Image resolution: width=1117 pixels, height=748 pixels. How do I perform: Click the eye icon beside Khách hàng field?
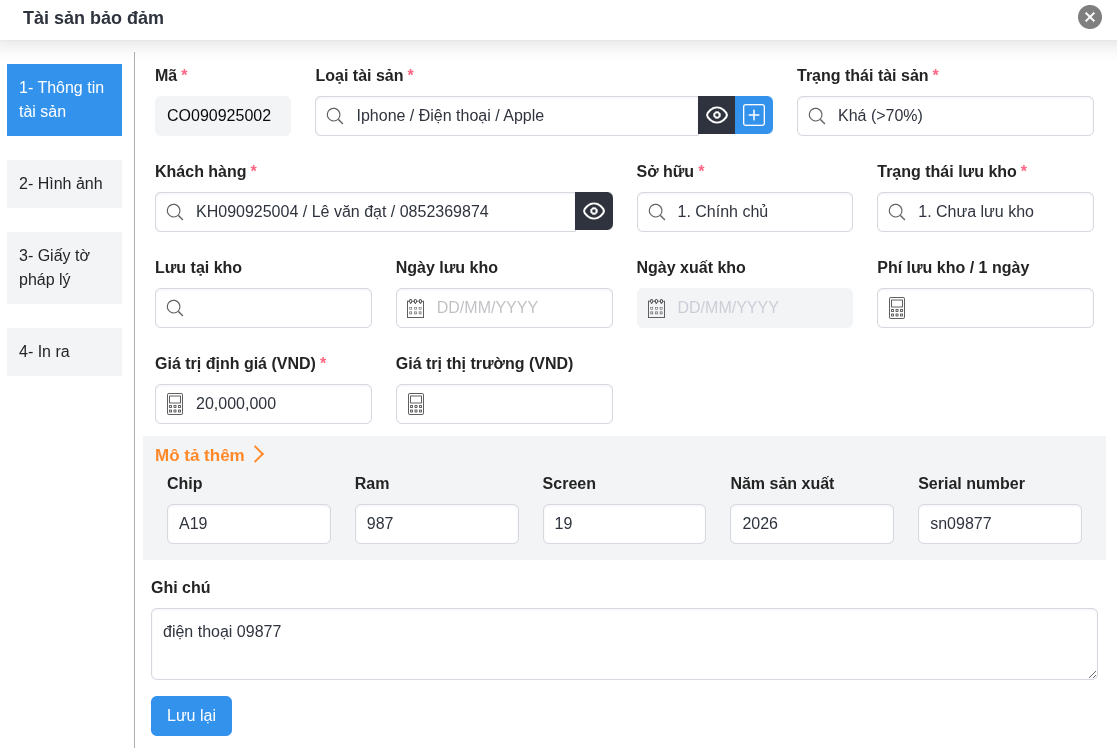point(594,211)
